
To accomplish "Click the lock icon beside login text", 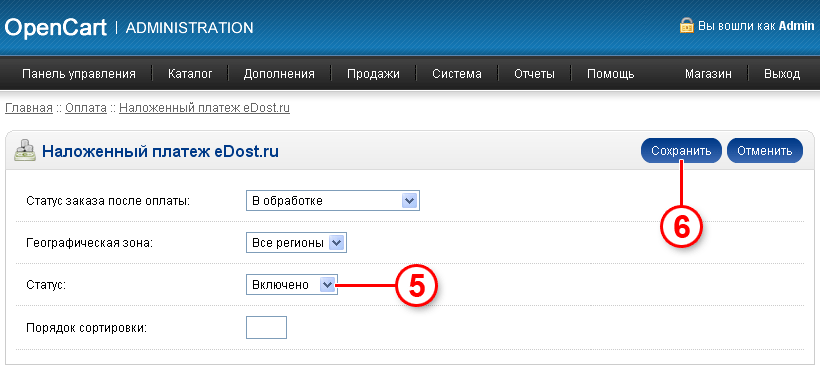I will click(687, 25).
